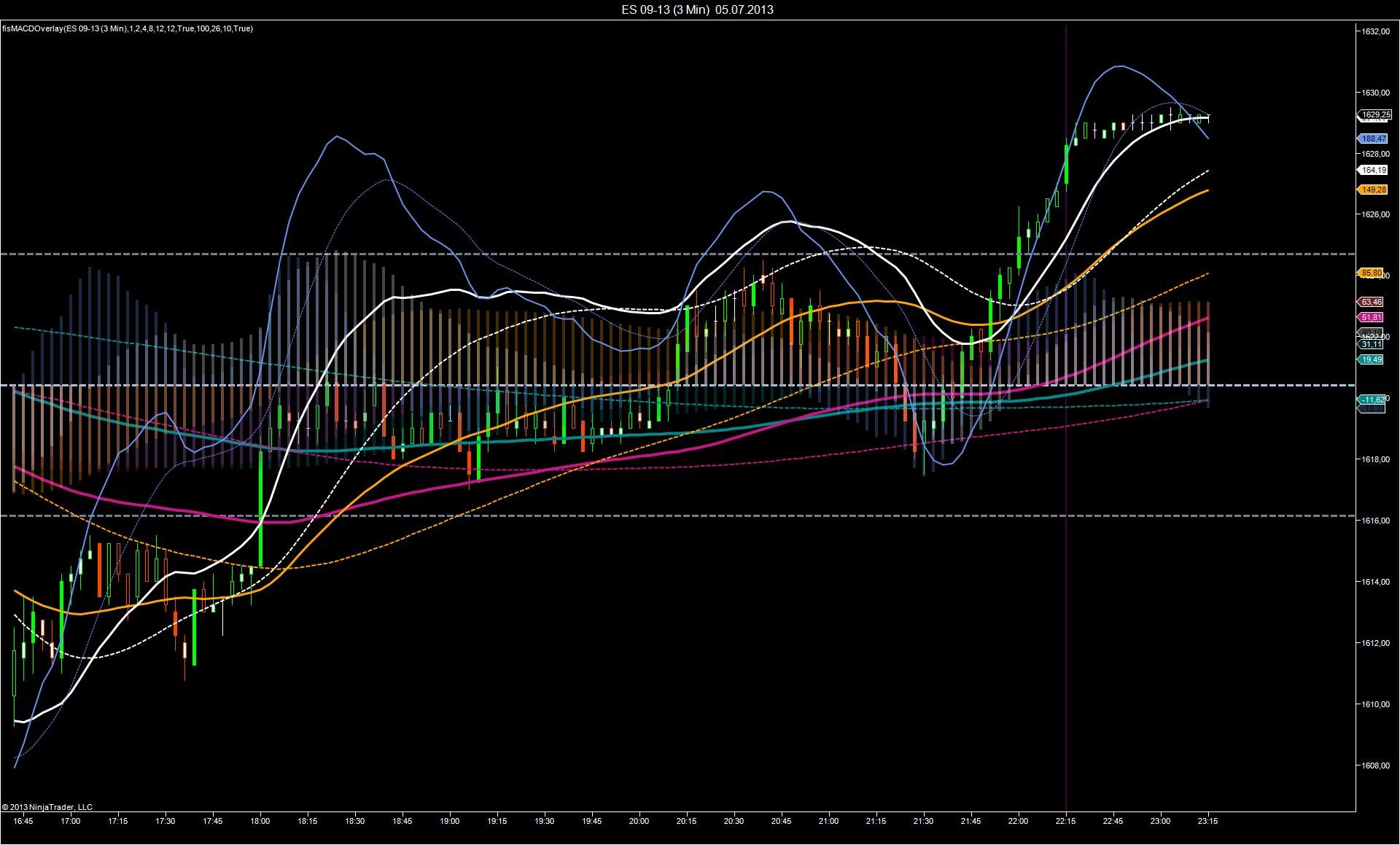Click the 1616,00 price axis label

[1375, 521]
